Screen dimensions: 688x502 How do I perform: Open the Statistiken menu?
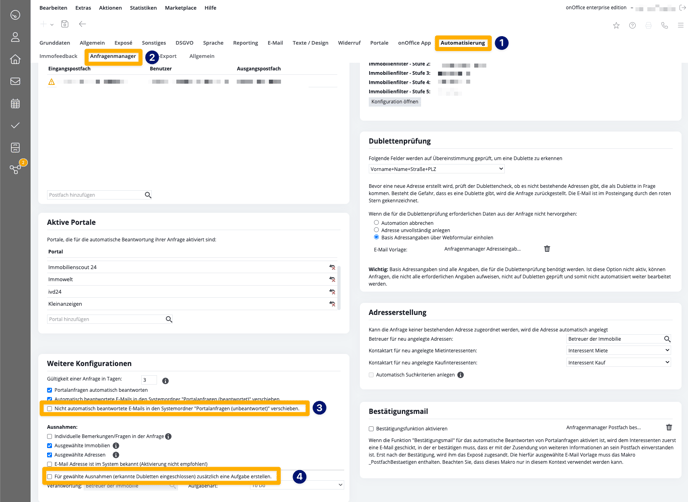click(143, 8)
